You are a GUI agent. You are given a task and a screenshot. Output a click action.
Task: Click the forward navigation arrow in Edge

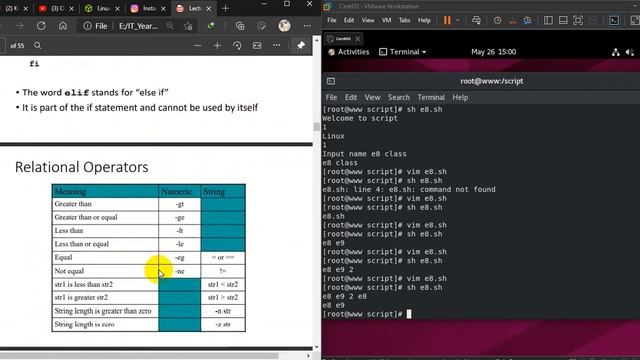(x=20, y=26)
